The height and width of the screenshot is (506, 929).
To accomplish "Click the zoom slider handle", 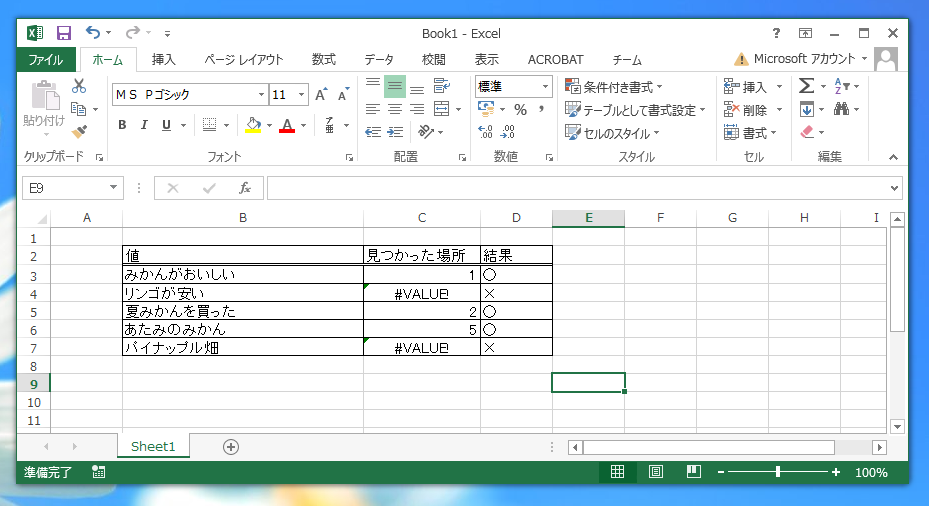I will click(777, 472).
